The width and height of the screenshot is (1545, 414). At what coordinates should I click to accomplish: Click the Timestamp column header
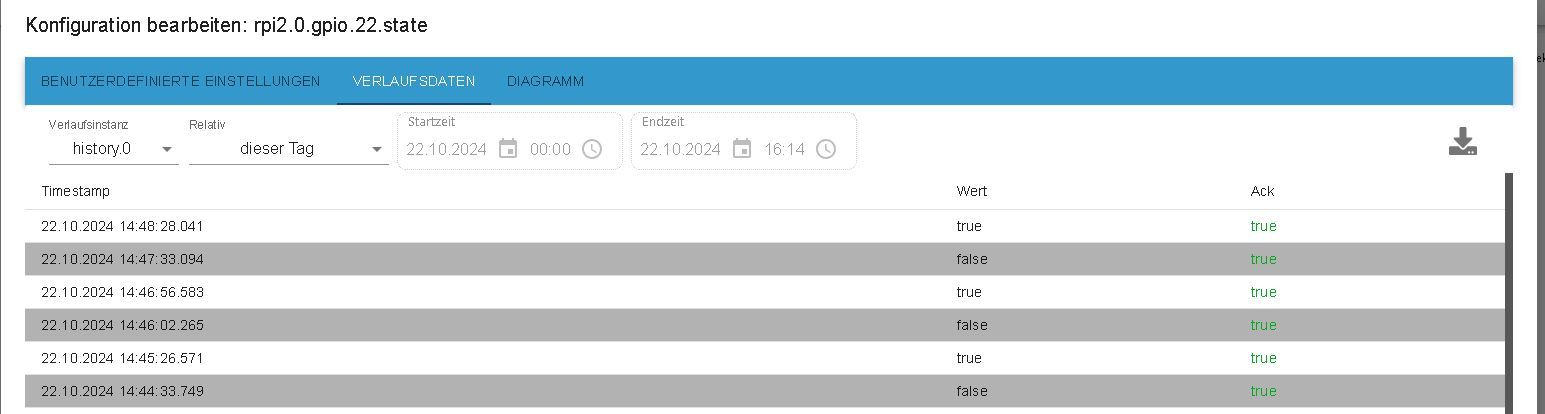click(x=76, y=191)
